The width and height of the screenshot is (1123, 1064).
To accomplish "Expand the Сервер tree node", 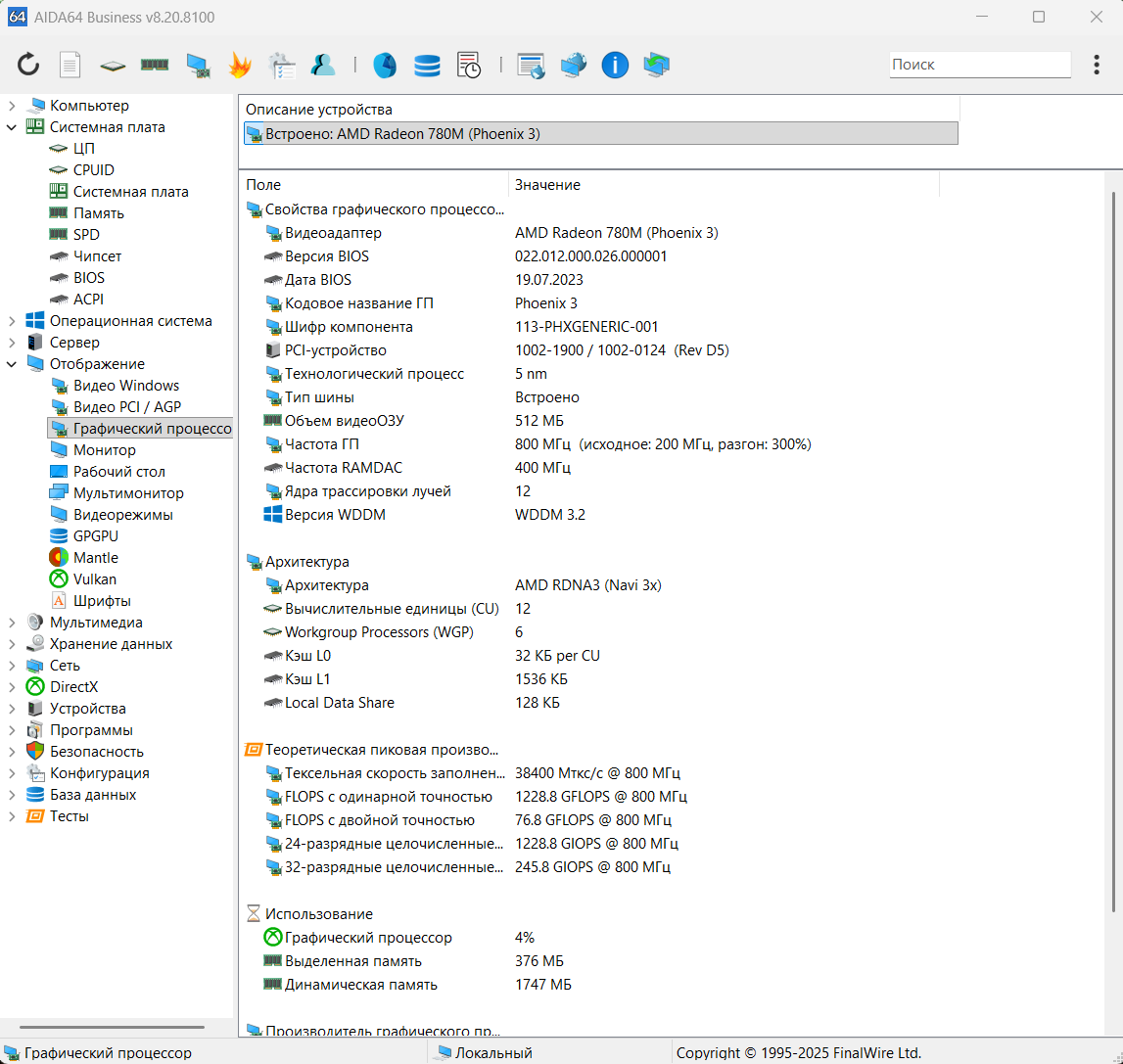I will point(12,343).
